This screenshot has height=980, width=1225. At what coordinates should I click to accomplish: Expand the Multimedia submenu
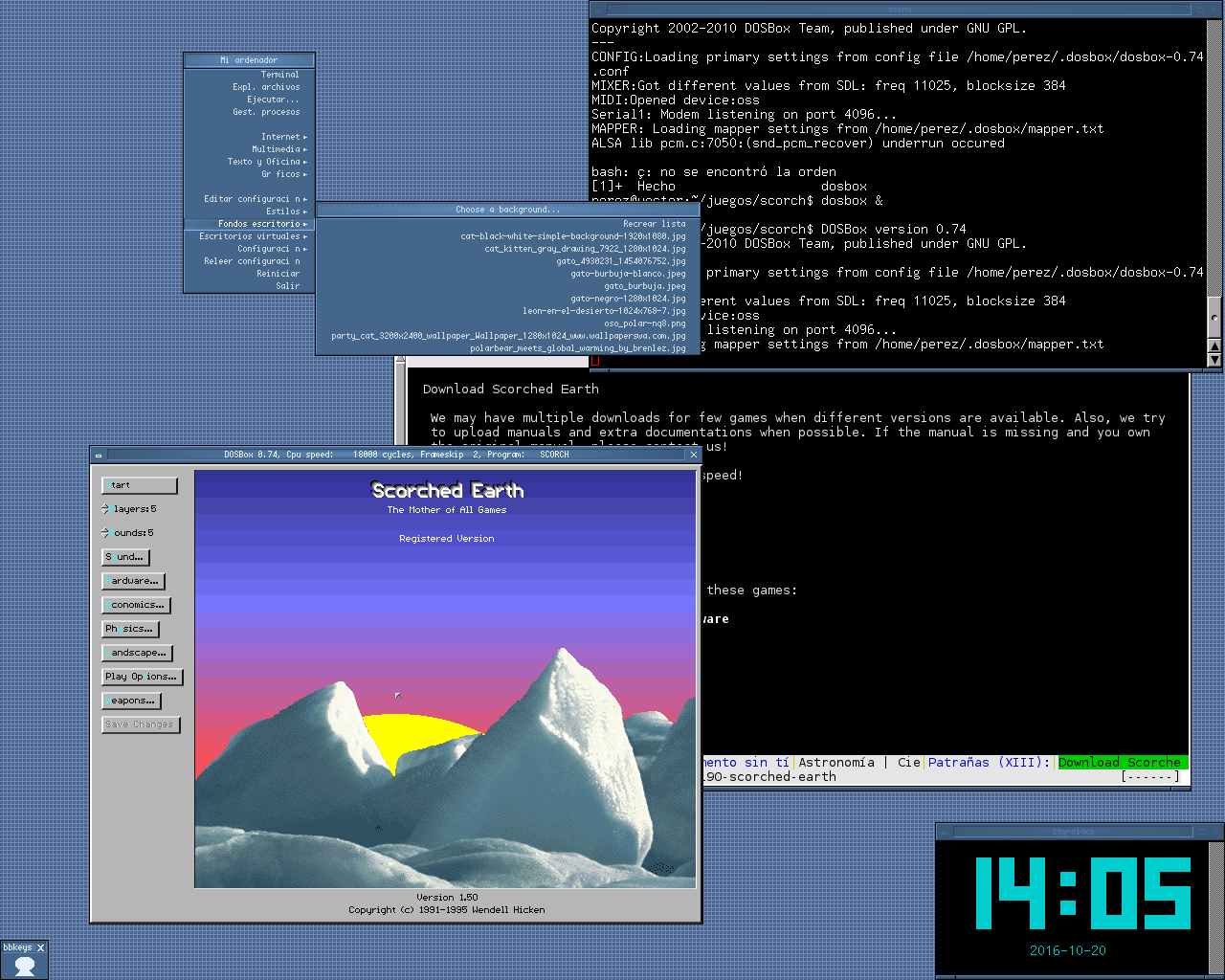tap(249, 149)
